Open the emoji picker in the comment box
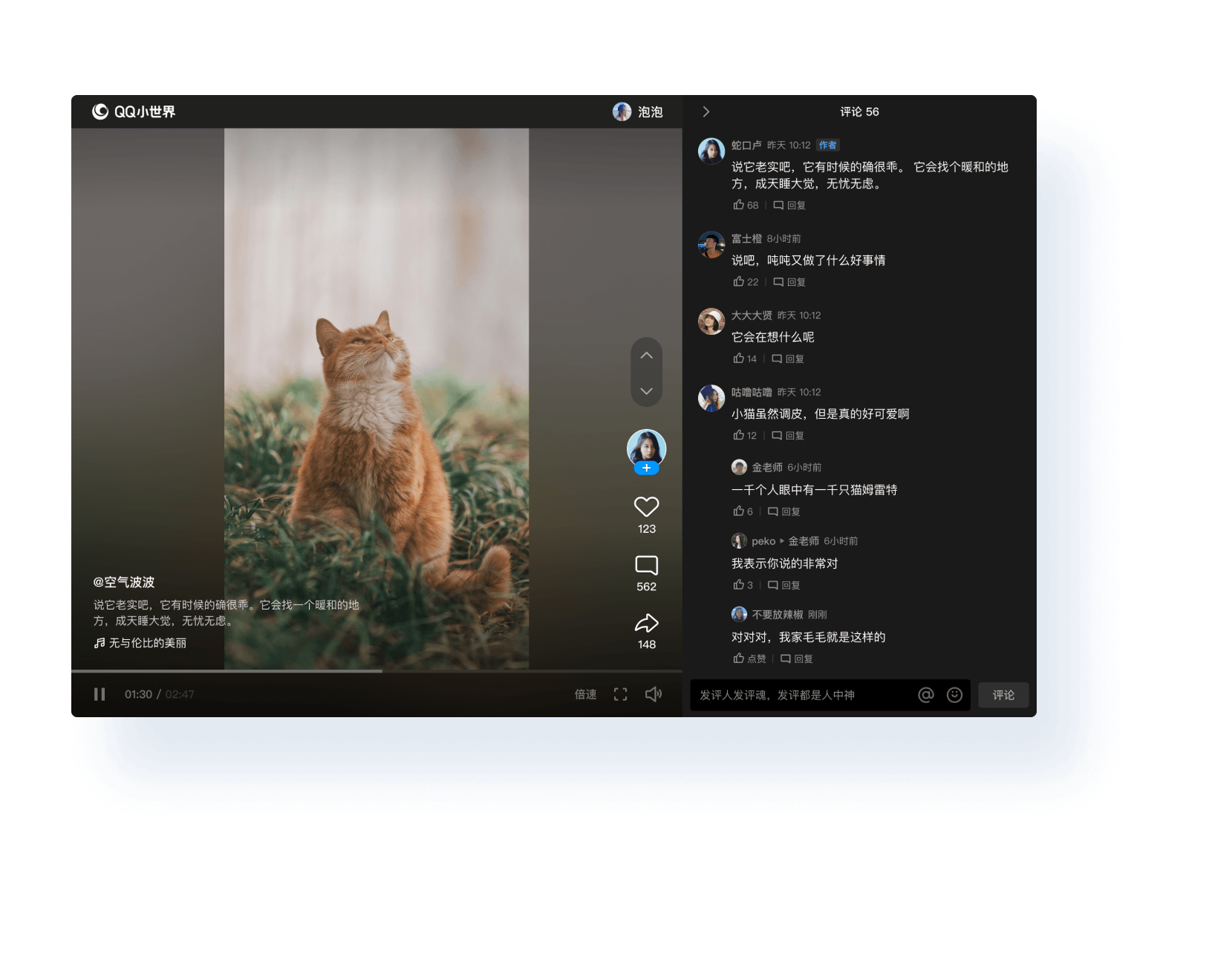Screen dimensions: 1209x980 (x=956, y=695)
